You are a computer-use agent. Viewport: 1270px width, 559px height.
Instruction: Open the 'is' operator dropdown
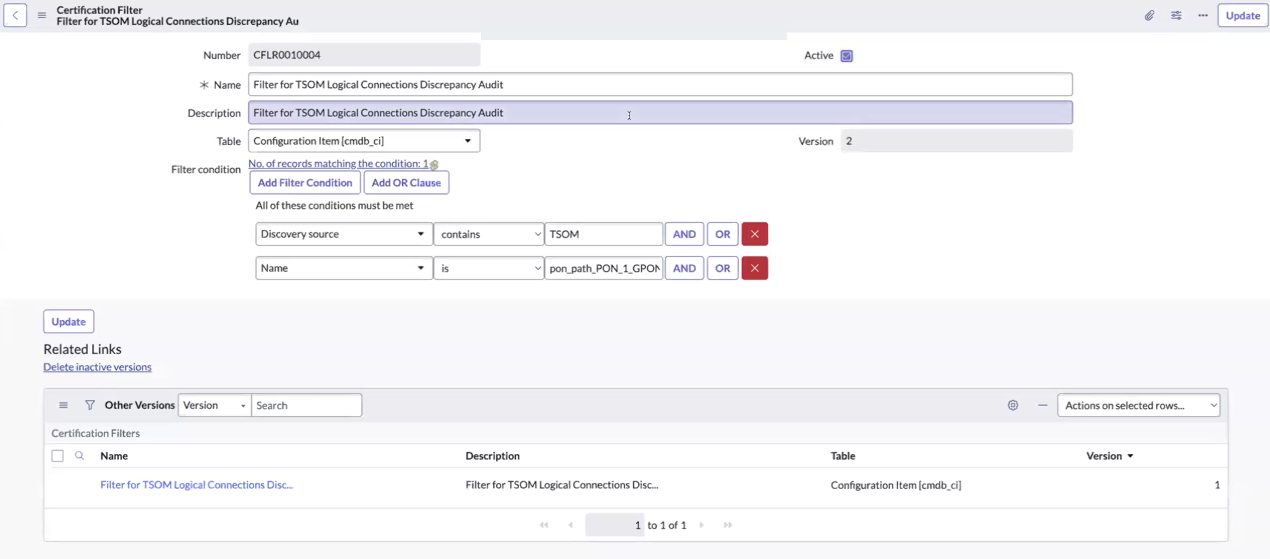point(489,268)
